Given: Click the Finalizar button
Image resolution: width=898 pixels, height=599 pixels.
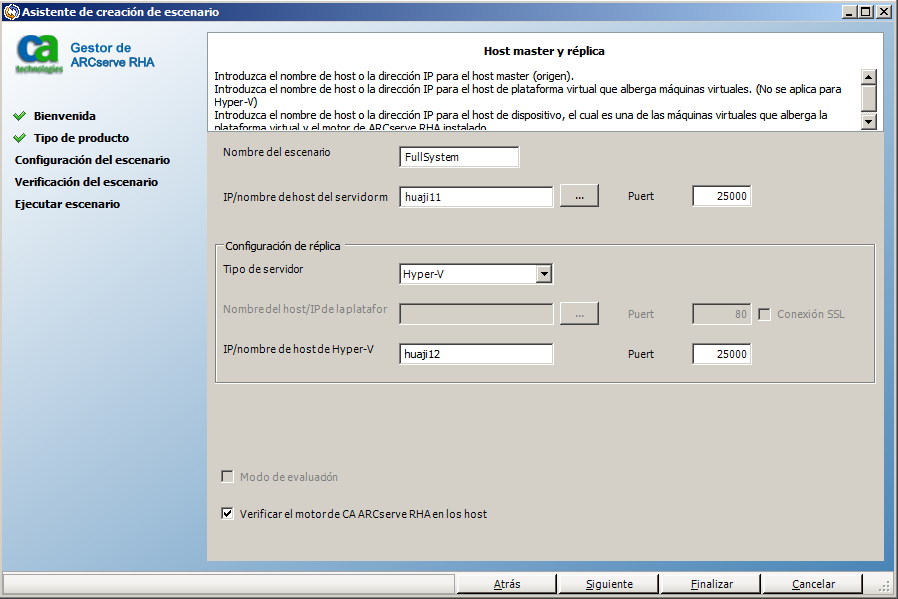Looking at the screenshot, I should [x=711, y=584].
